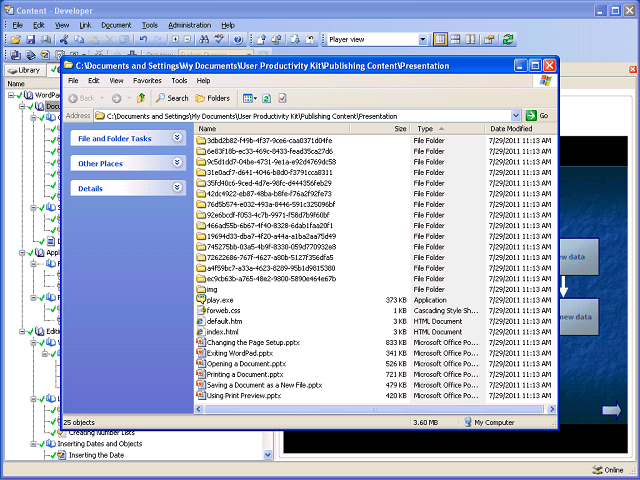Screen dimensions: 640x480
Task: Open the Views dropdown in Explorer toolbar
Action: 250,98
